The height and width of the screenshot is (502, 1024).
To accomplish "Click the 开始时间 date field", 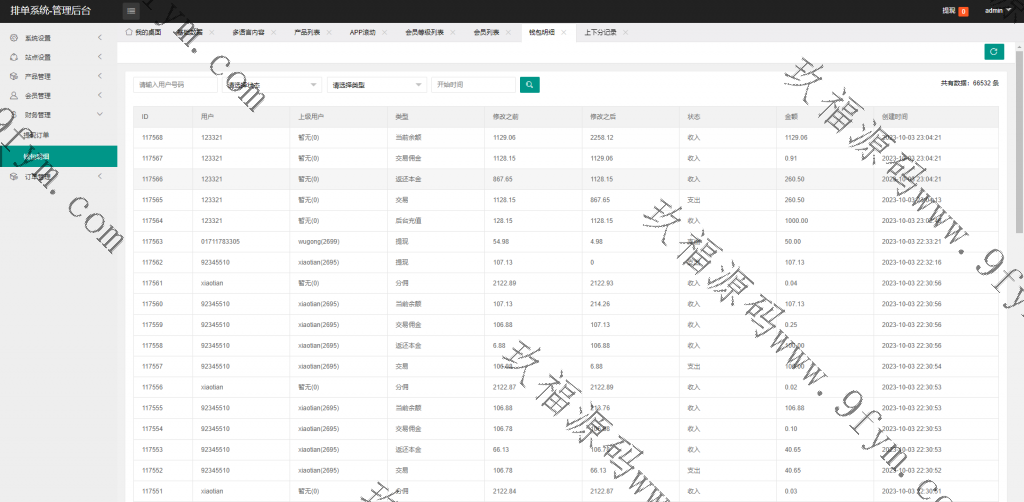I will pyautogui.click(x=472, y=85).
